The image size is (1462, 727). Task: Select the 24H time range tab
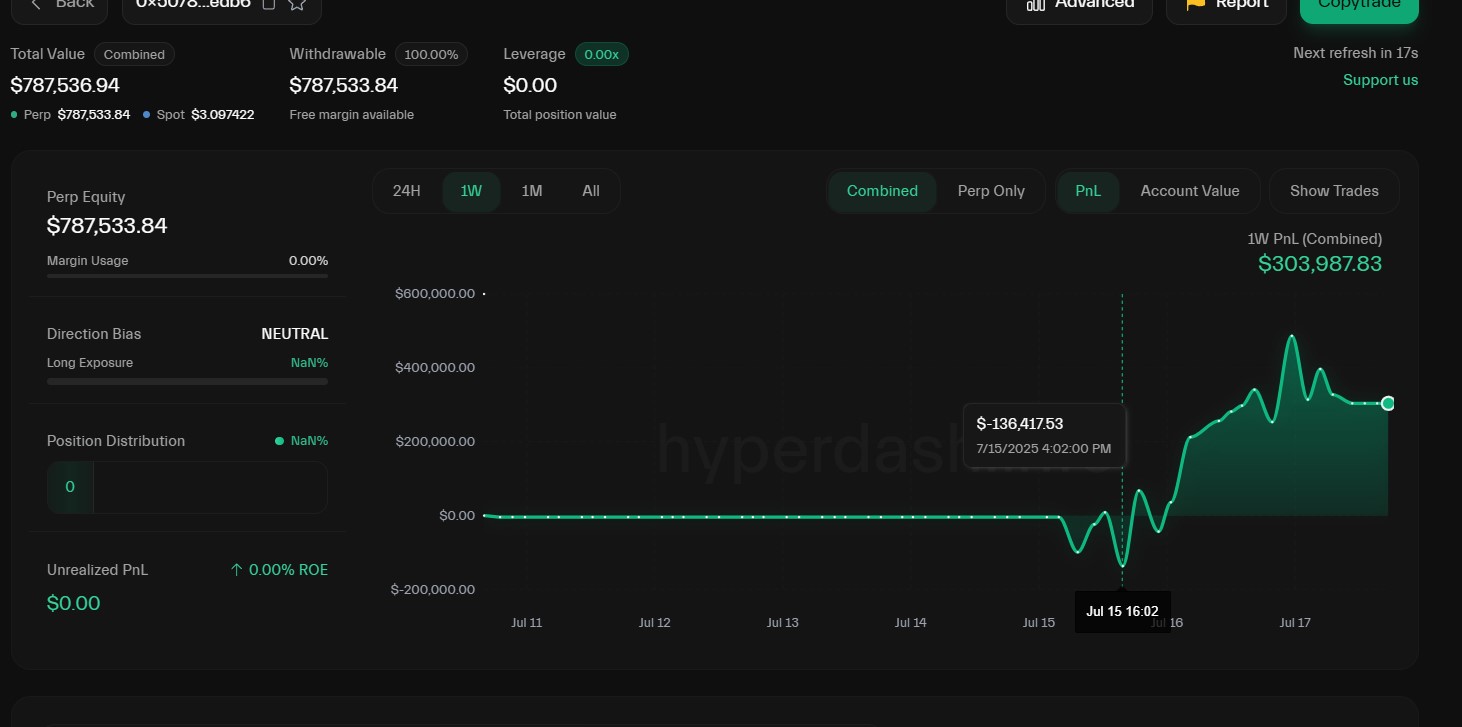click(x=407, y=191)
